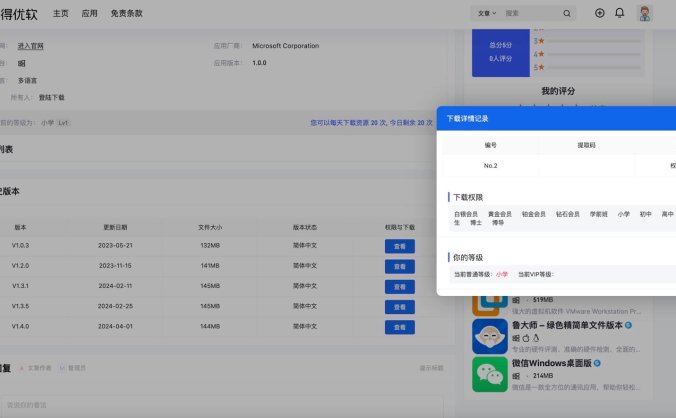Click the 2024-04-01 date cell
Screen dimensions: 676x418
115,326
